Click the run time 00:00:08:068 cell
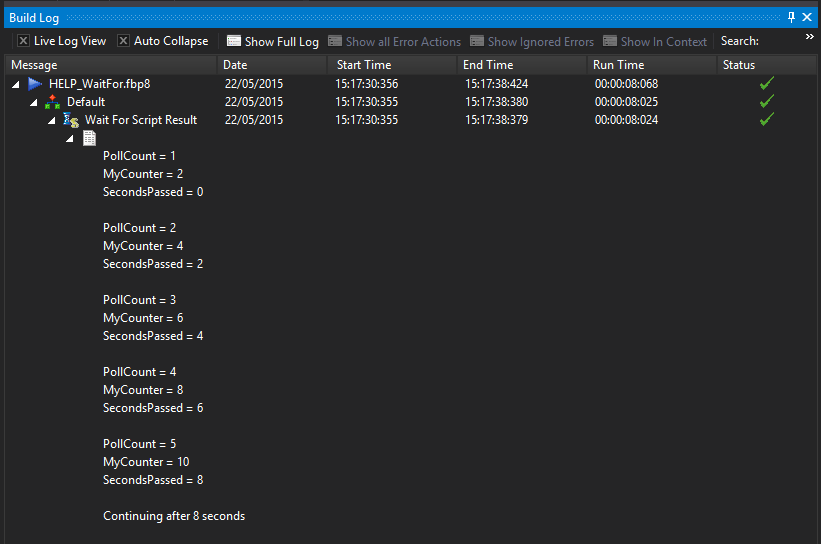The height and width of the screenshot is (544, 821). [626, 84]
